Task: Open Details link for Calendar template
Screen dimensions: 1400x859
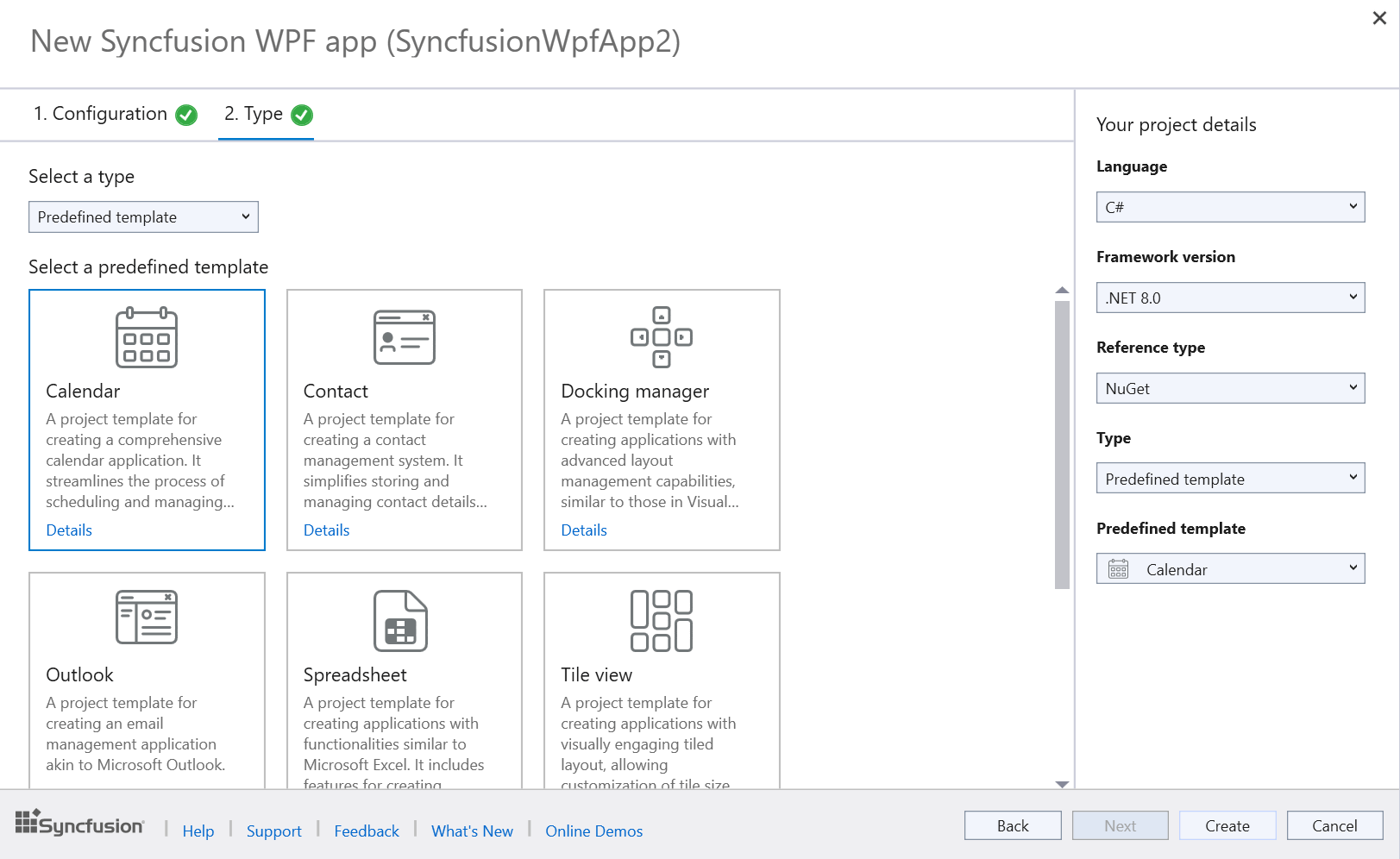Action: pyautogui.click(x=69, y=530)
